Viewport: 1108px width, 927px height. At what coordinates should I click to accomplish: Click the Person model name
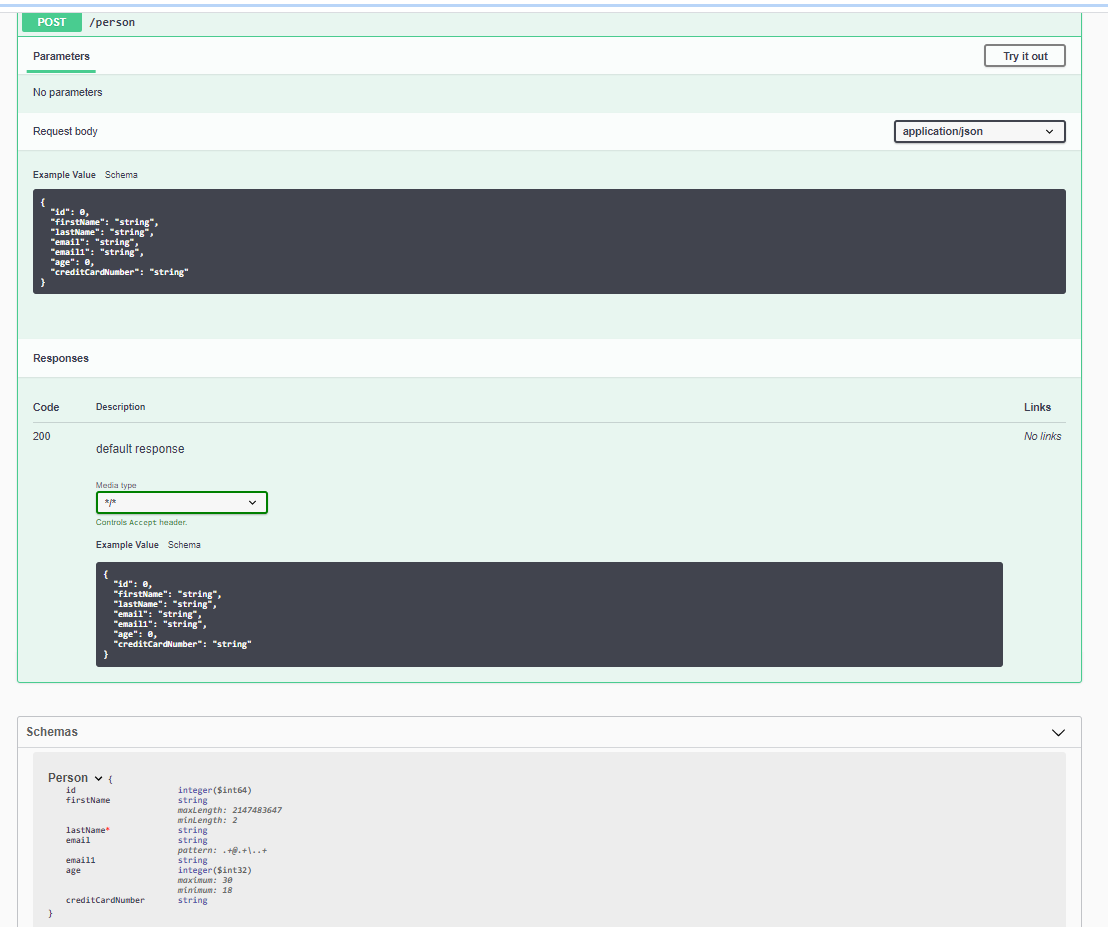pyautogui.click(x=68, y=778)
